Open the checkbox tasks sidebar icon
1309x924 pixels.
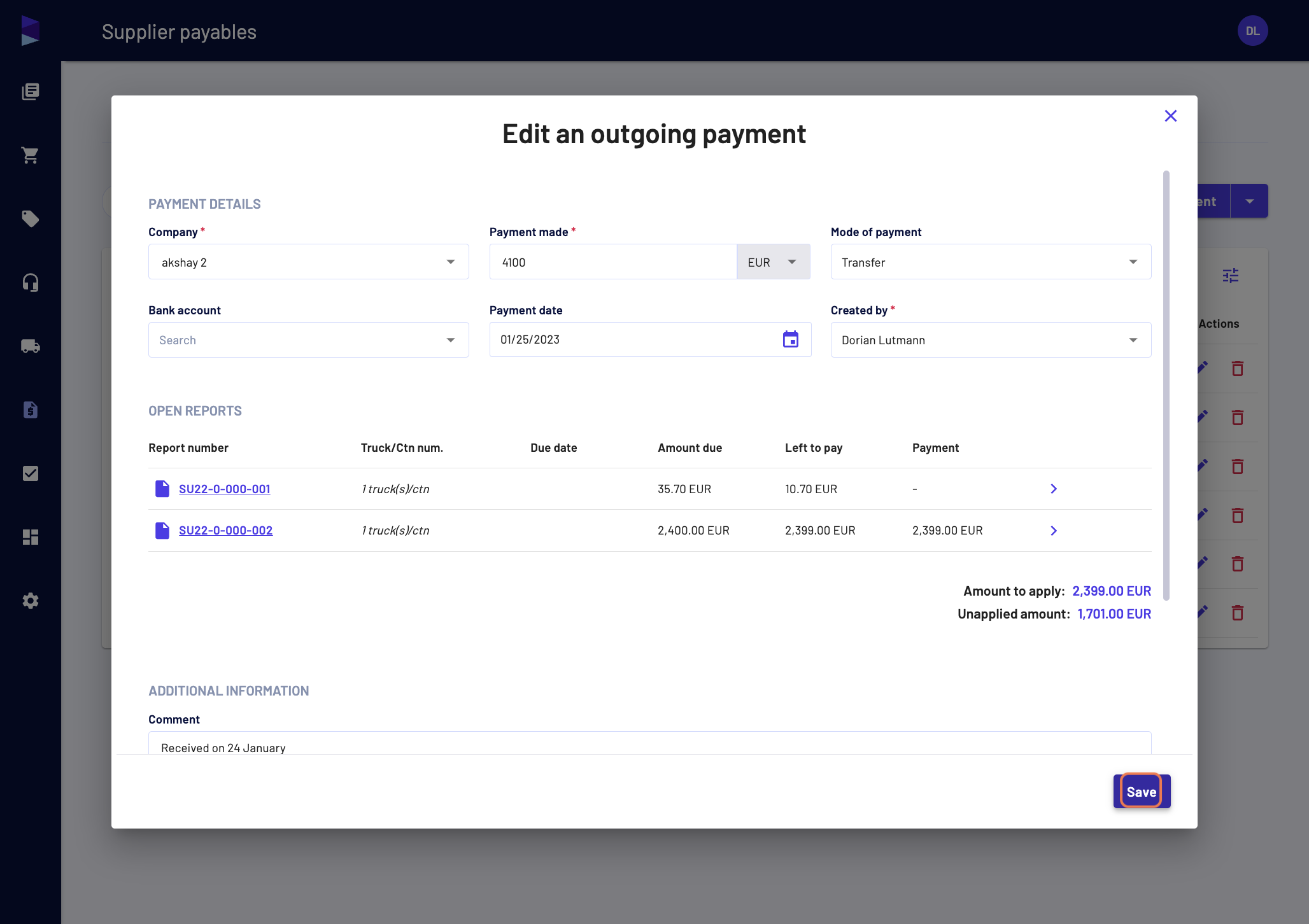pos(31,473)
